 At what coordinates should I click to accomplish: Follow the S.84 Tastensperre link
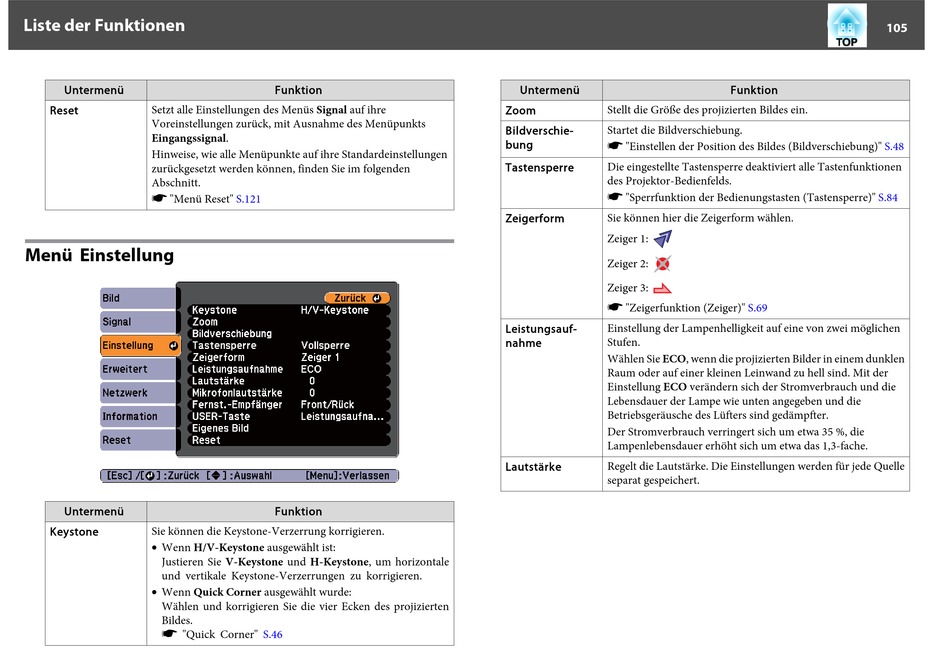pyautogui.click(x=888, y=198)
